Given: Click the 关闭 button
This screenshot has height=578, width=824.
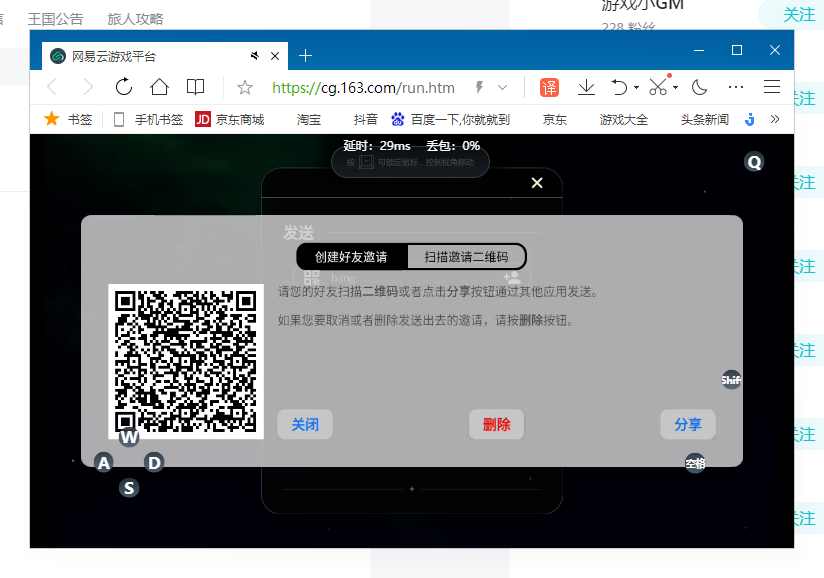Looking at the screenshot, I should (305, 424).
